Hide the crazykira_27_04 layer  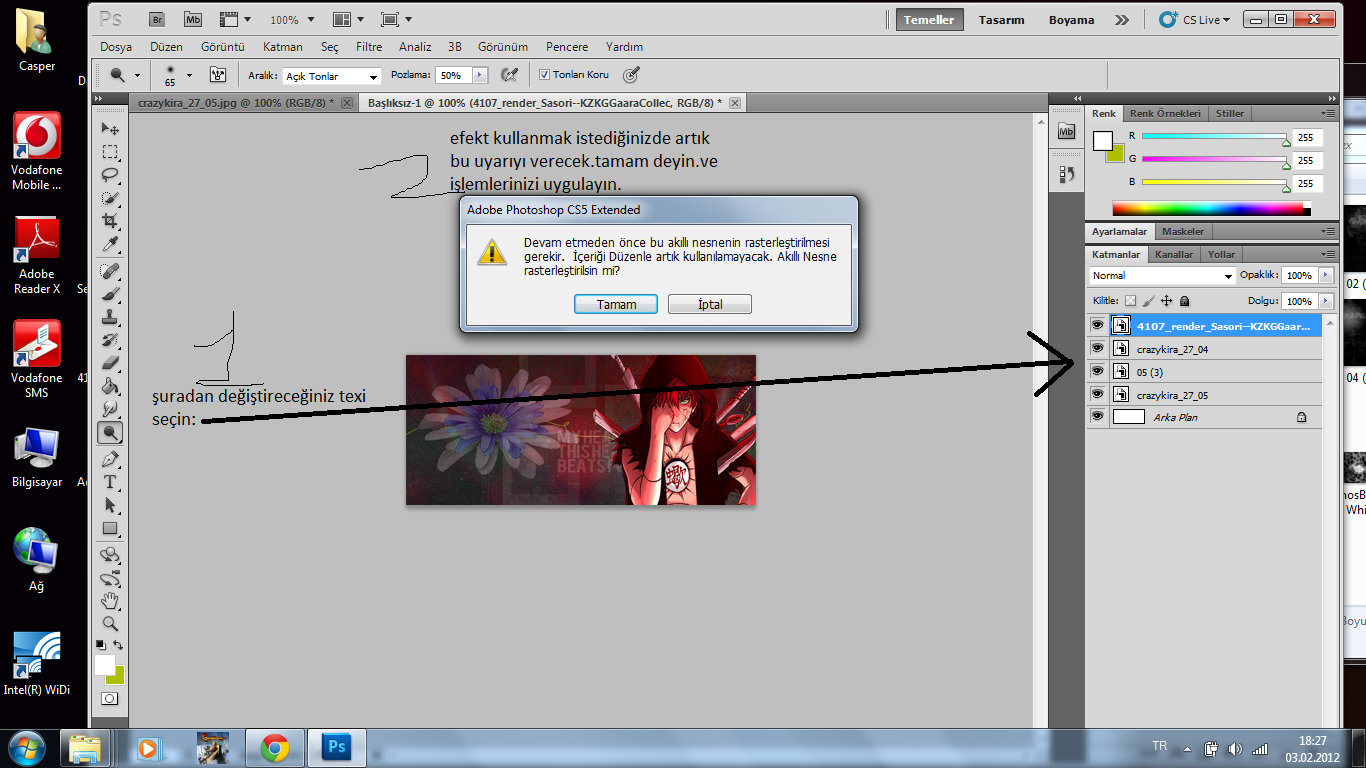tap(1097, 348)
